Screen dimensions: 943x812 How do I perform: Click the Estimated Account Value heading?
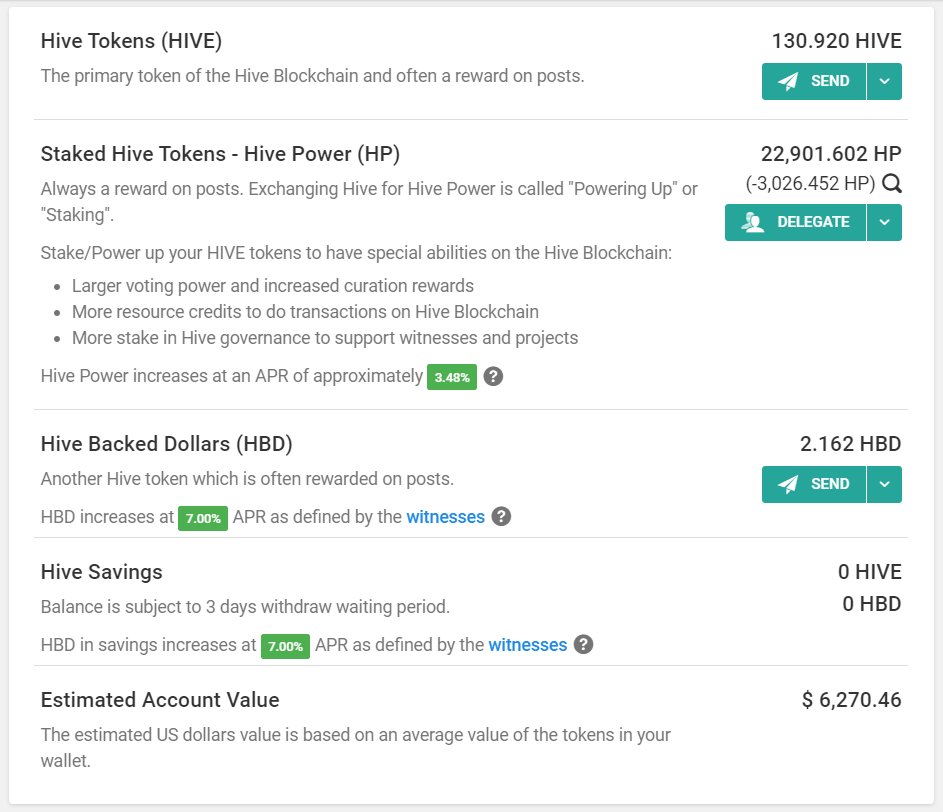tap(160, 700)
